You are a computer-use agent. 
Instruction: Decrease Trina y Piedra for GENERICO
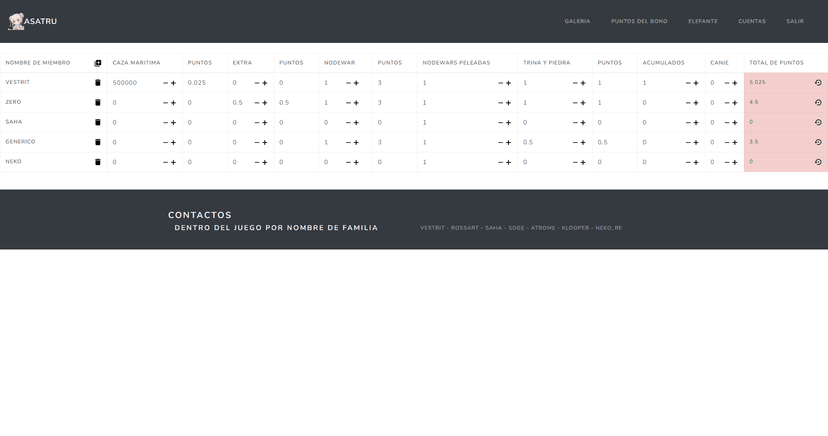point(575,142)
